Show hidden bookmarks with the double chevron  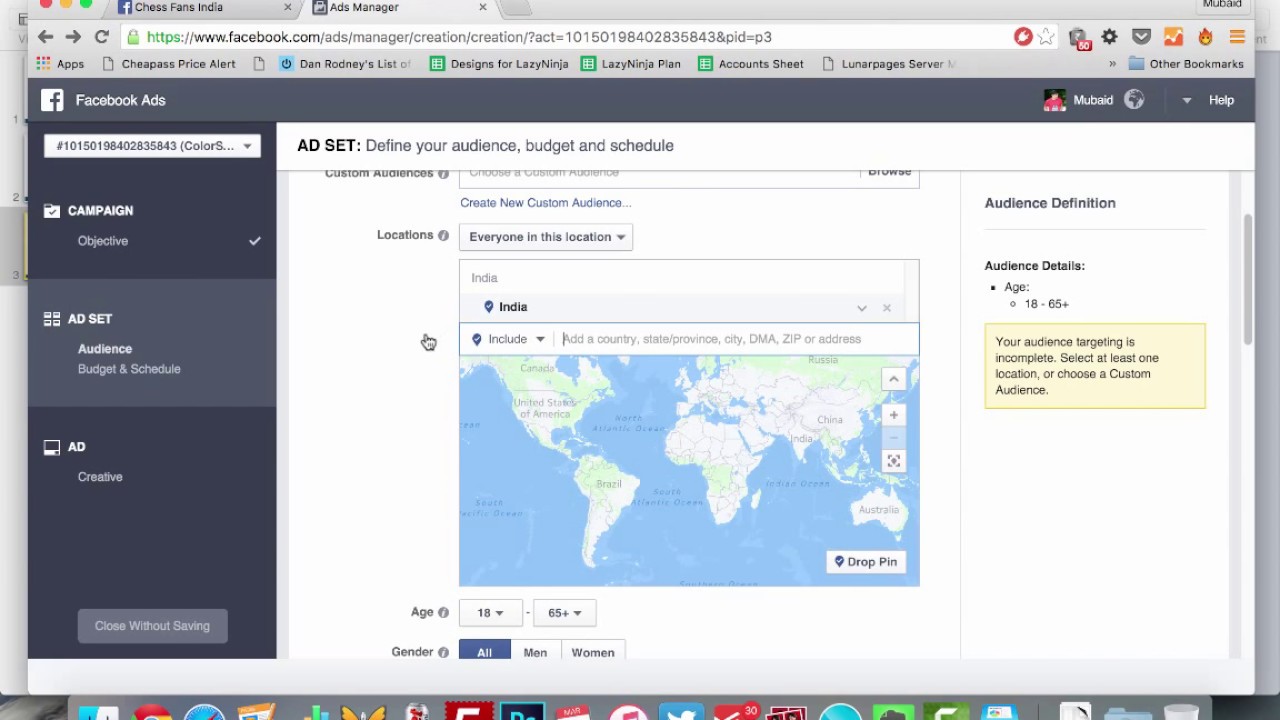coord(1112,64)
